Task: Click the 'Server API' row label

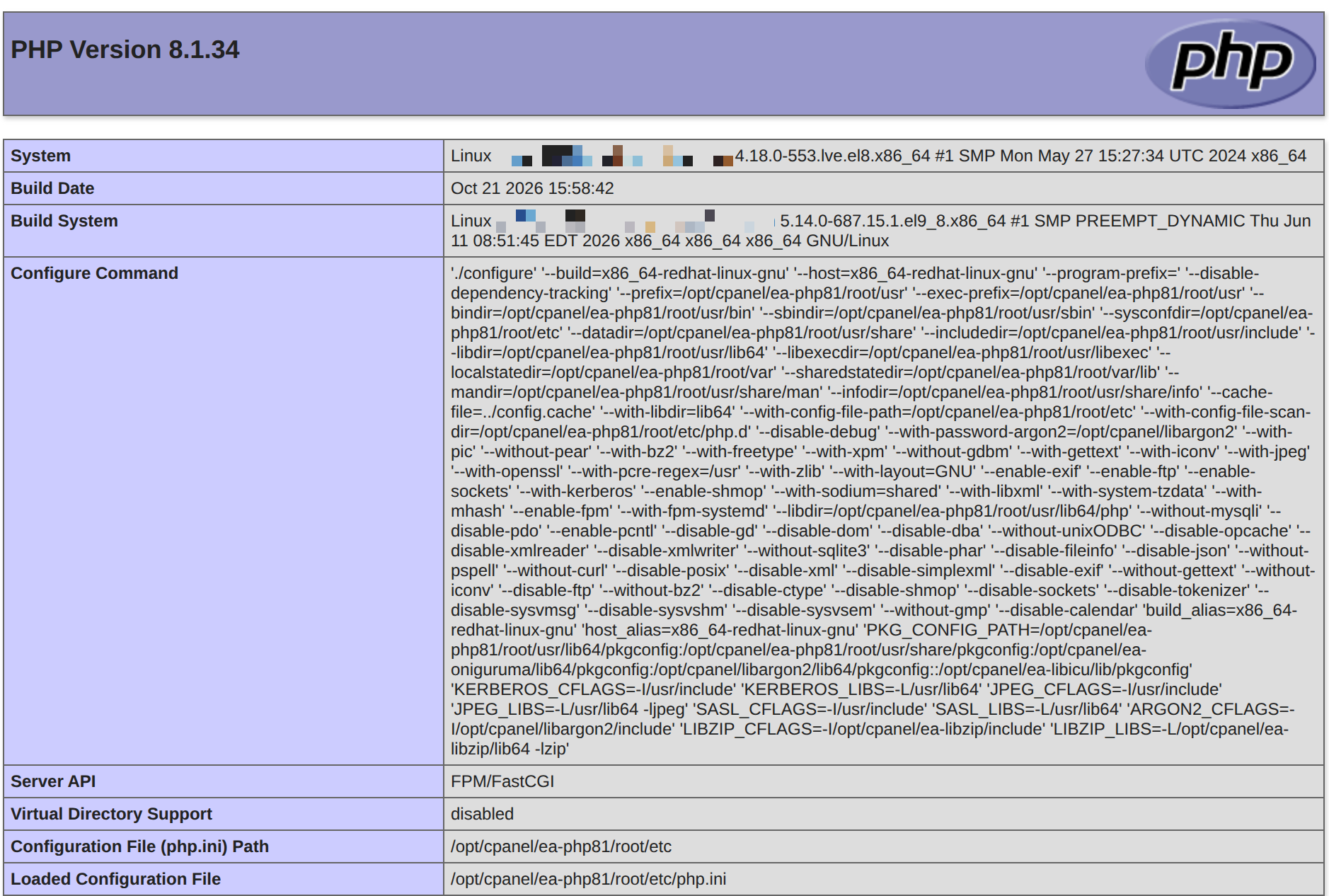Action: click(53, 781)
